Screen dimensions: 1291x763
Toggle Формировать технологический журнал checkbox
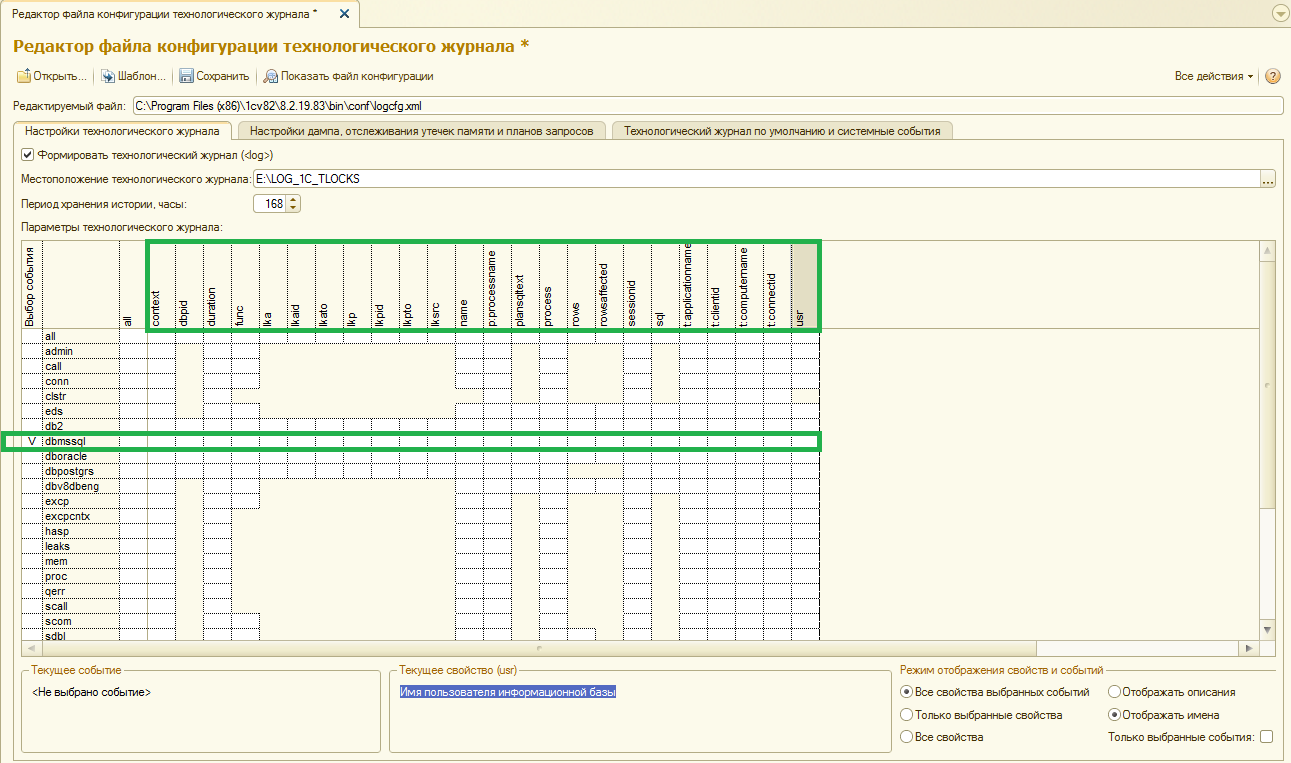click(x=28, y=155)
